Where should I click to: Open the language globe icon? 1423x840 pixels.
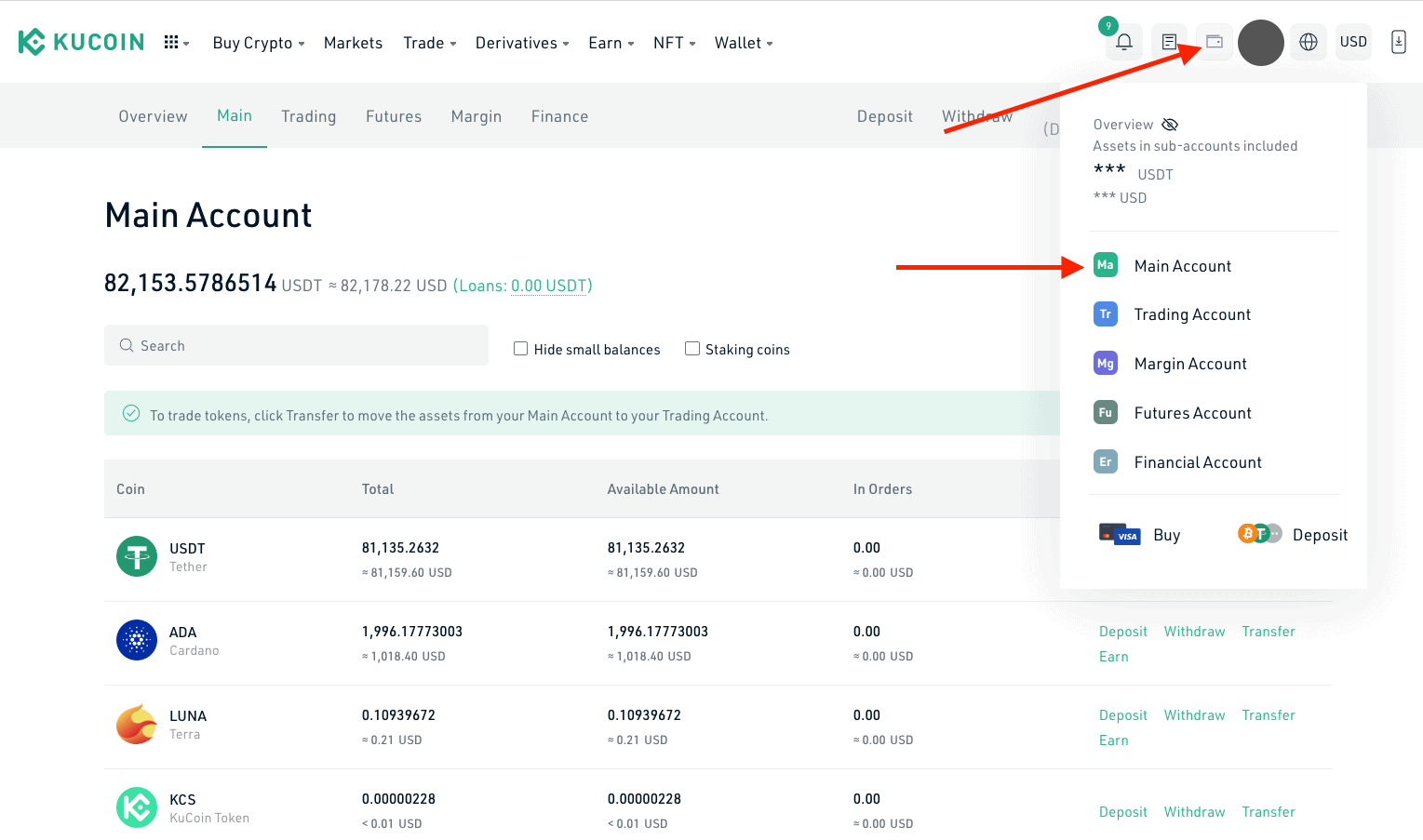click(x=1309, y=42)
